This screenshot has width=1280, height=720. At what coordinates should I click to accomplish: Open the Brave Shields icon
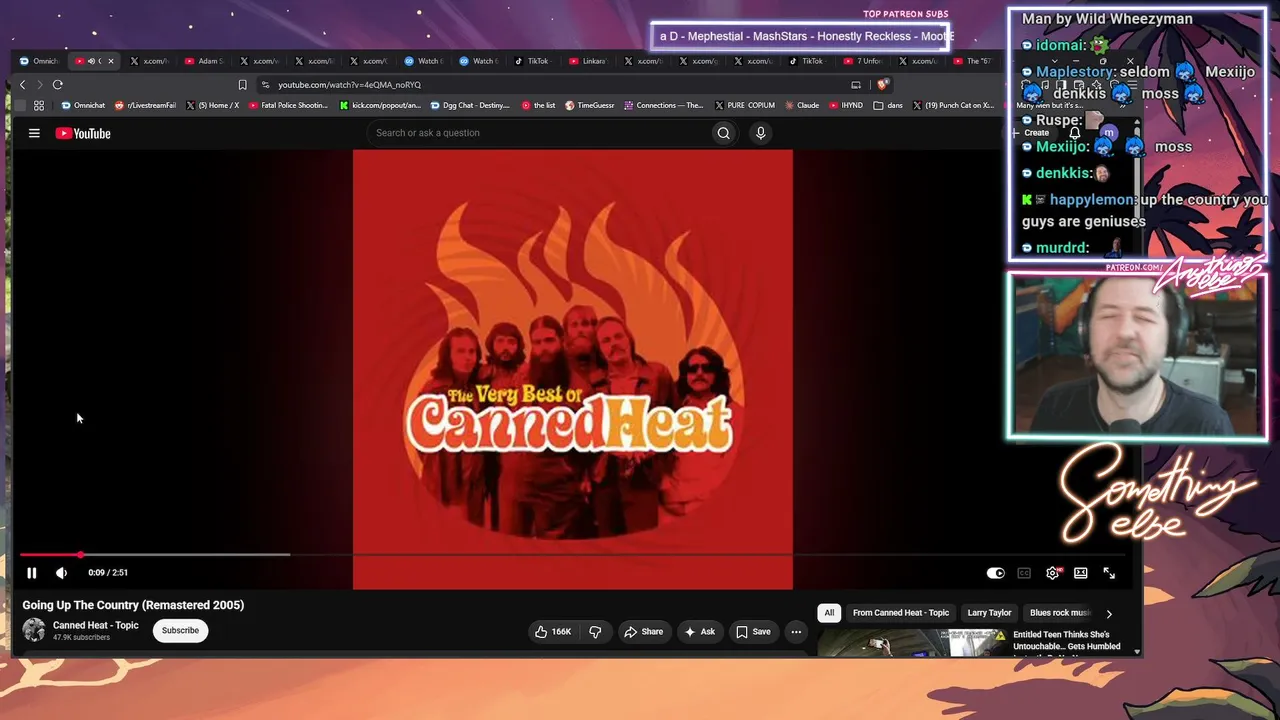click(882, 85)
